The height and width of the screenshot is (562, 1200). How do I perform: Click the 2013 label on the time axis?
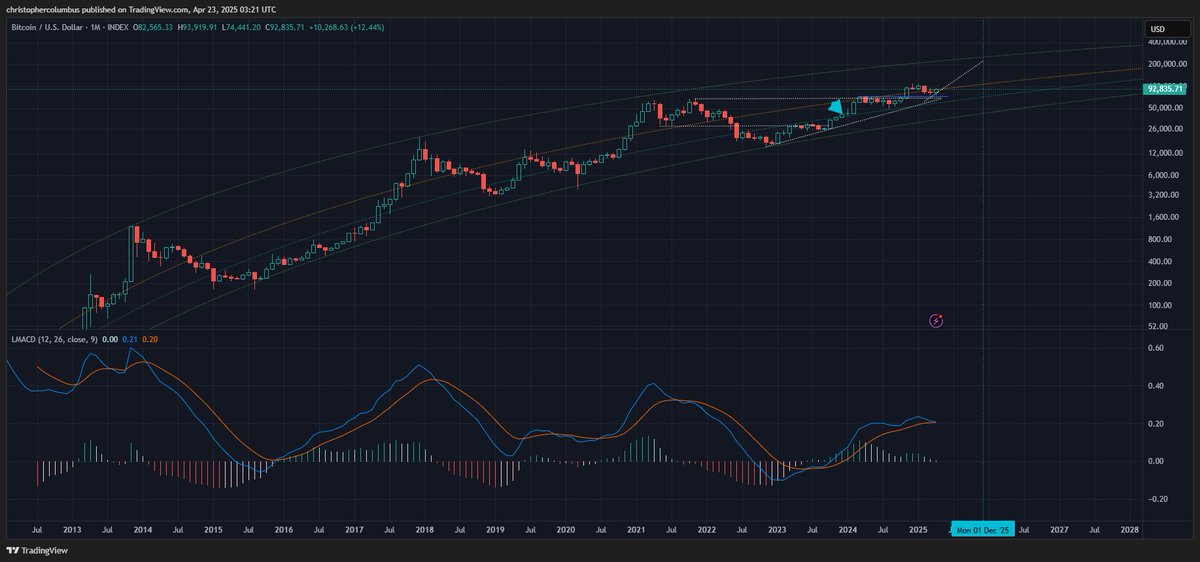tap(73, 528)
